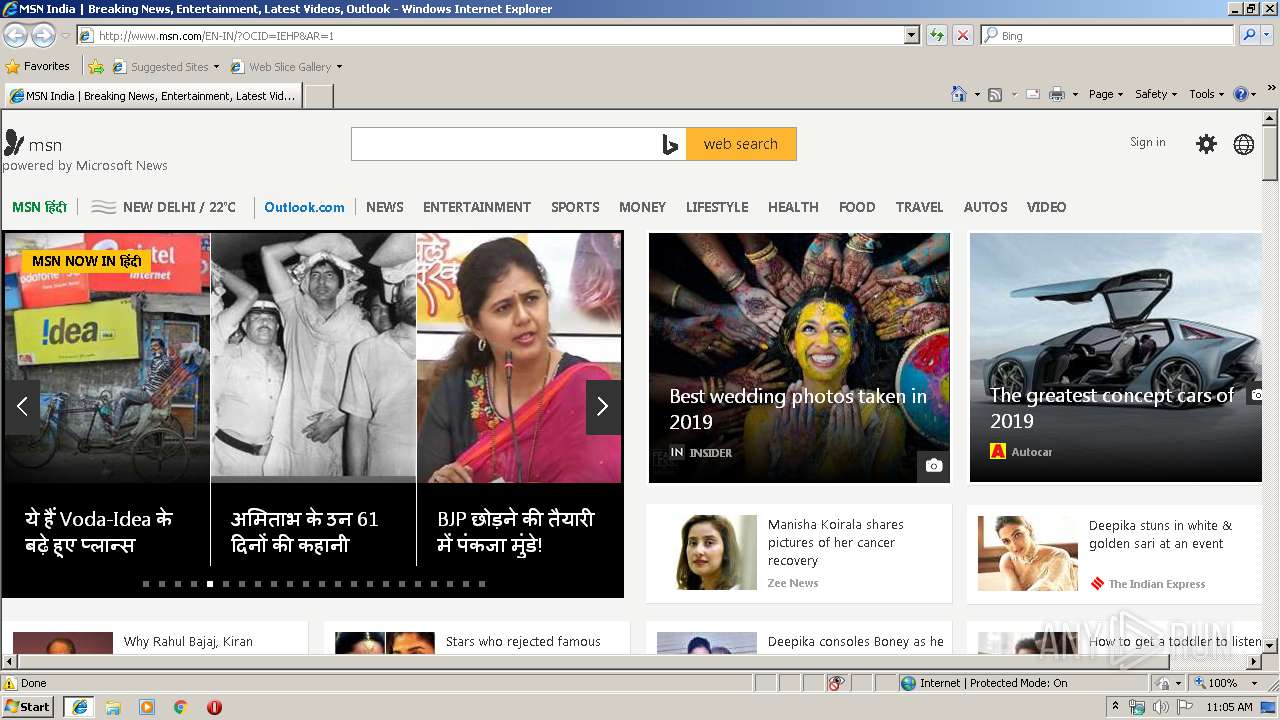Viewport: 1280px width, 720px height.
Task: Click the popup blocker status bar icon
Action: tap(836, 683)
